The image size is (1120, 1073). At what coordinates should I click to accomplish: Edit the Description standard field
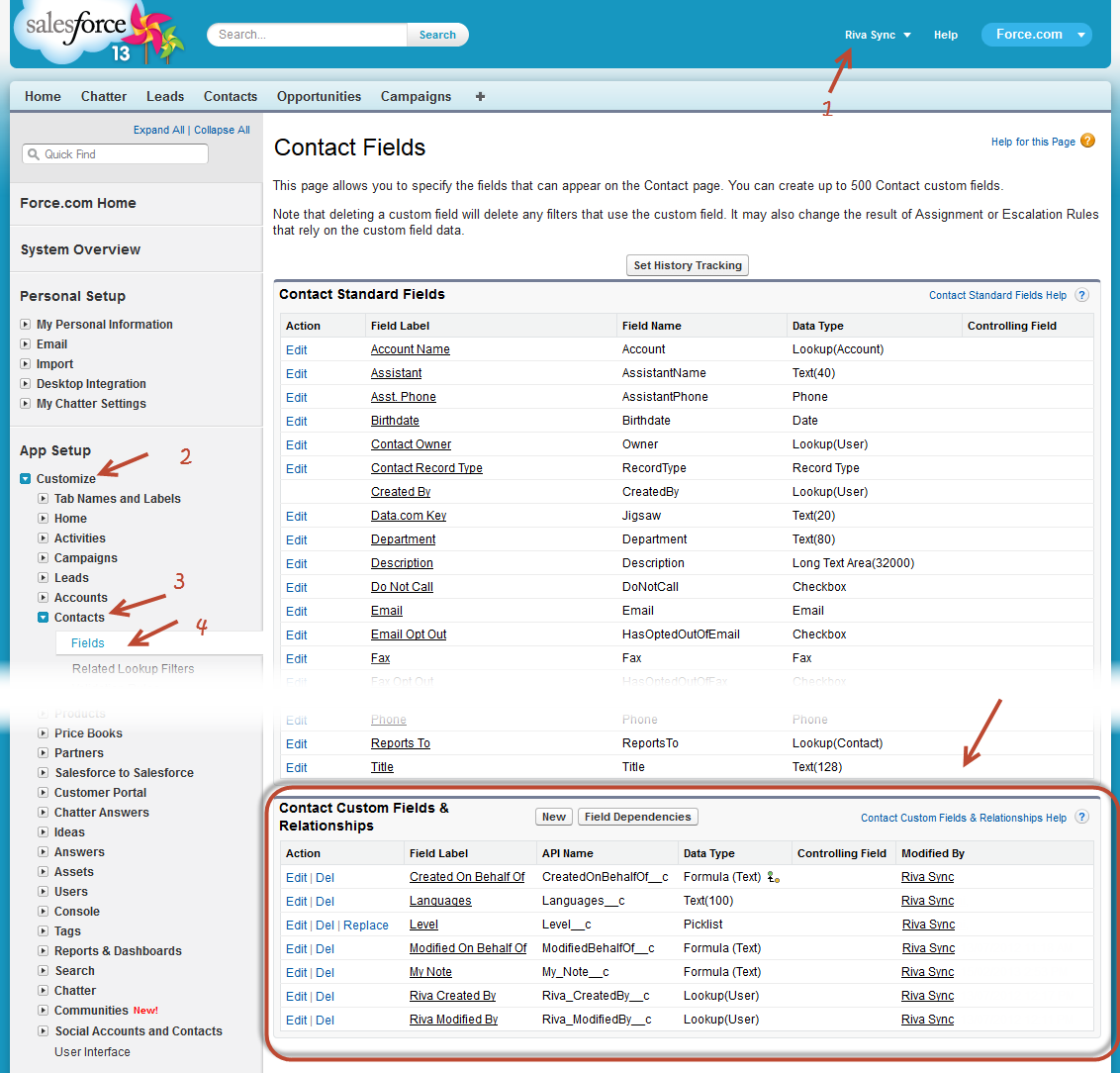[297, 563]
